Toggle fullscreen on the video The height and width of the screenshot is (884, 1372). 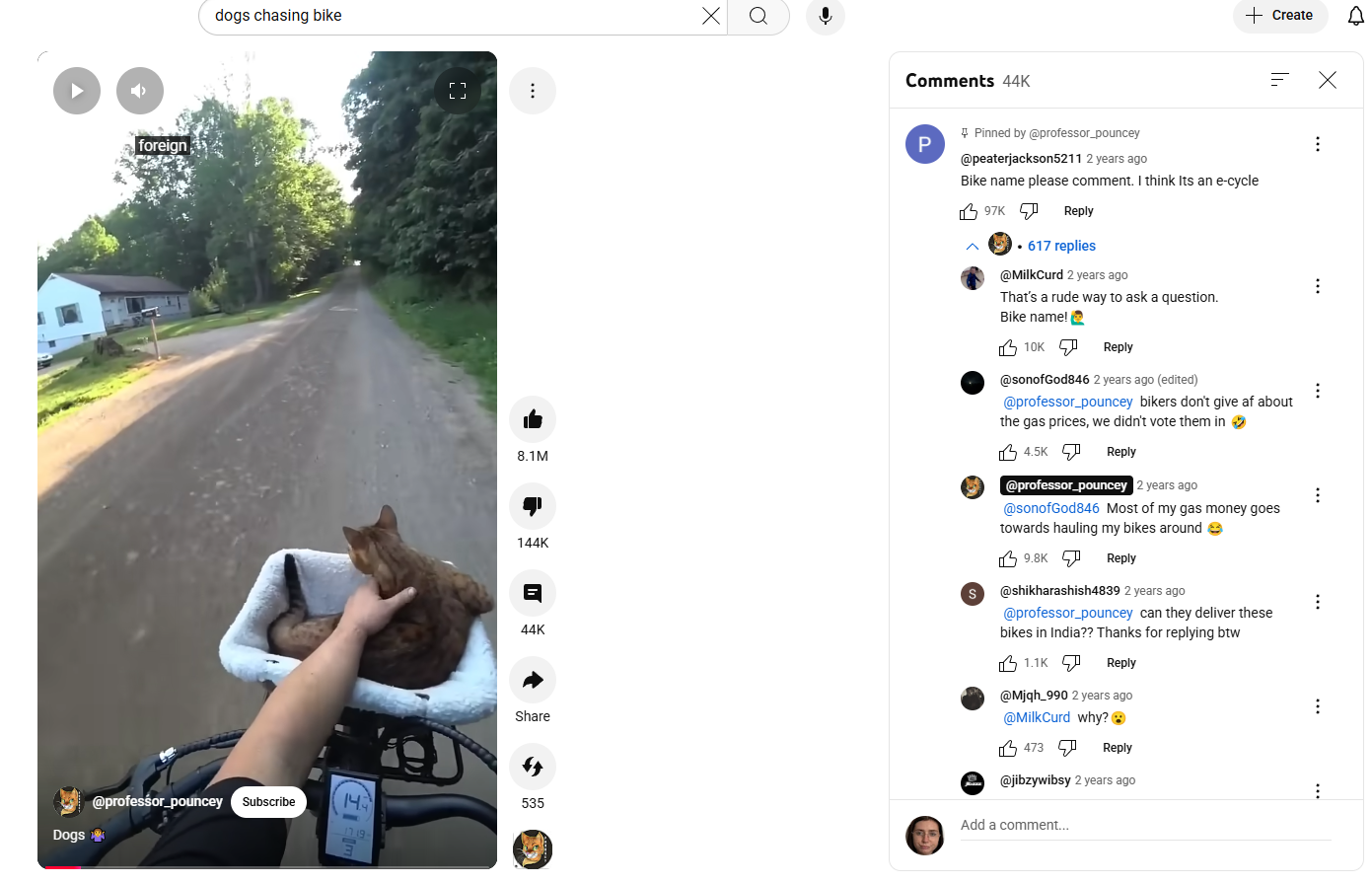[458, 91]
